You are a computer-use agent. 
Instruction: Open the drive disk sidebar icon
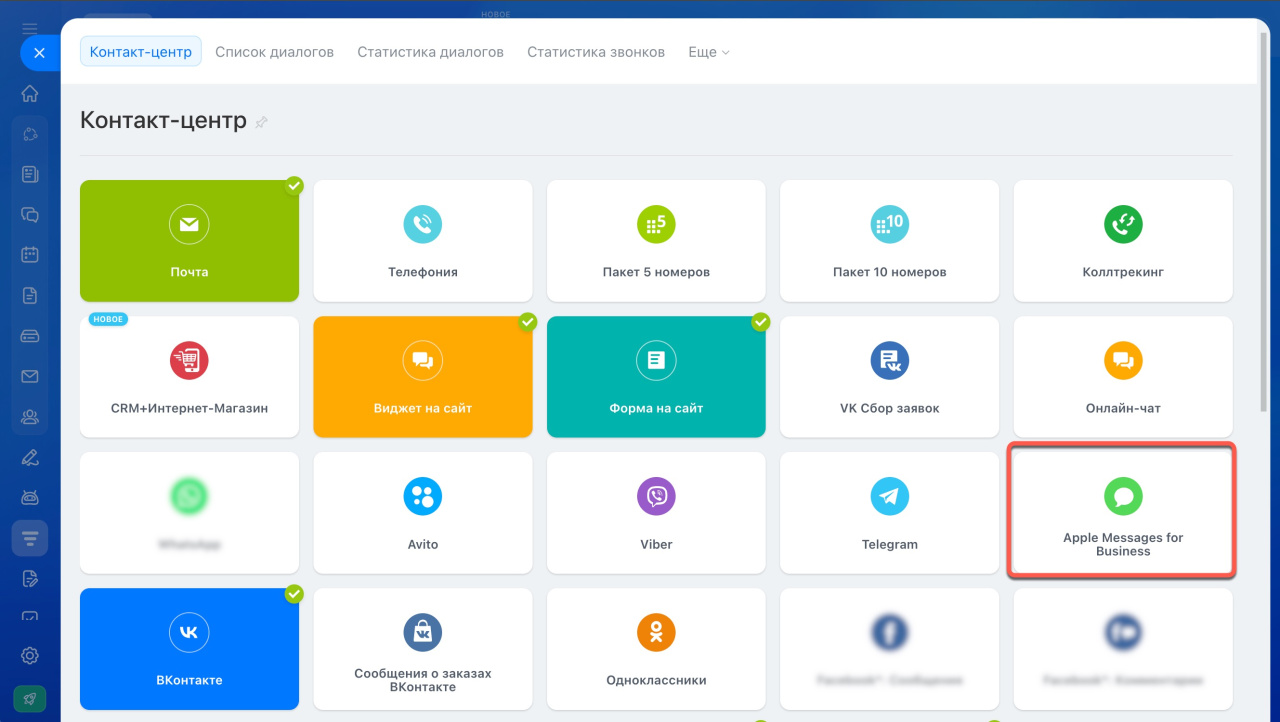[x=30, y=336]
